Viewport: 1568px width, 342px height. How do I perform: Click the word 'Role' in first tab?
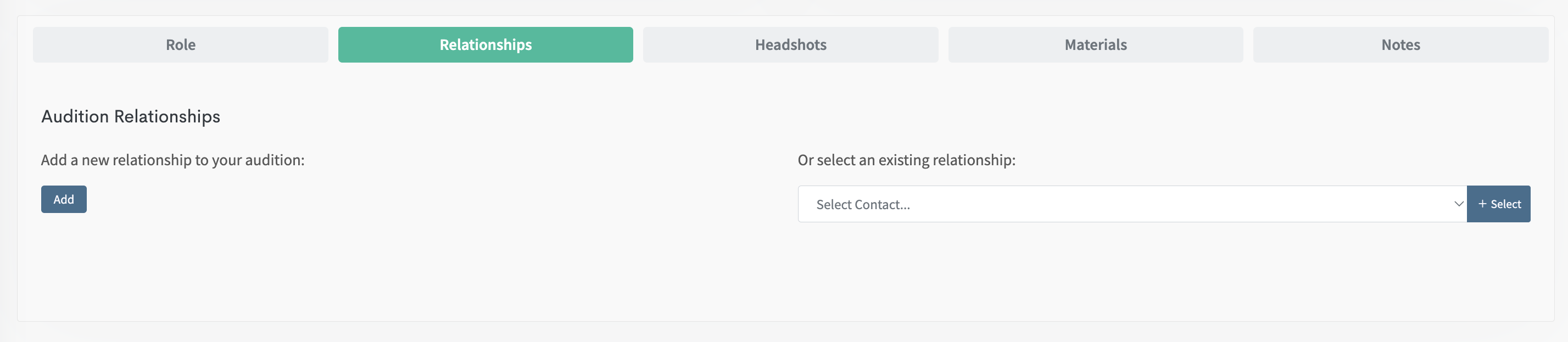180,44
